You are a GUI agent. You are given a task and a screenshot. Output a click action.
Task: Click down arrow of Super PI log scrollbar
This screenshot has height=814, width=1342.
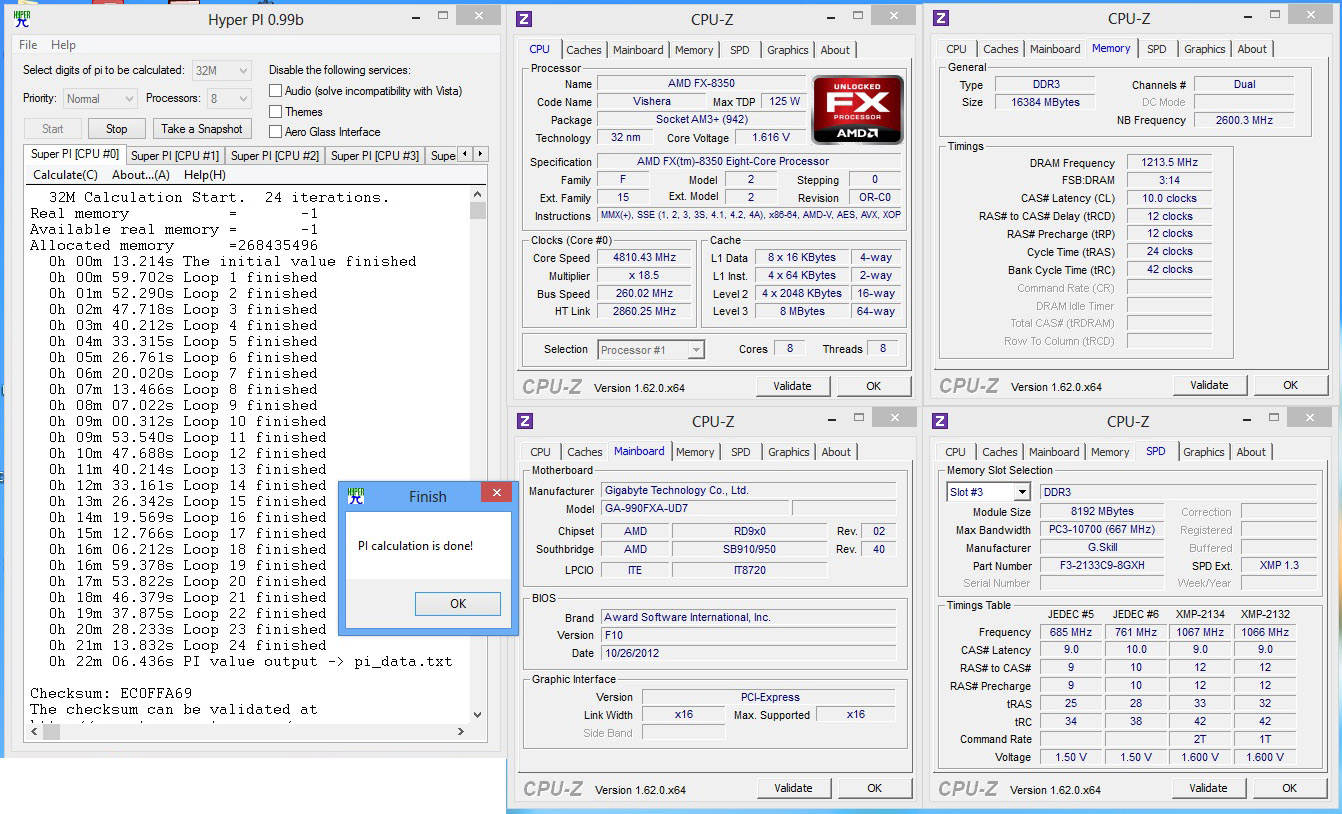(x=478, y=716)
